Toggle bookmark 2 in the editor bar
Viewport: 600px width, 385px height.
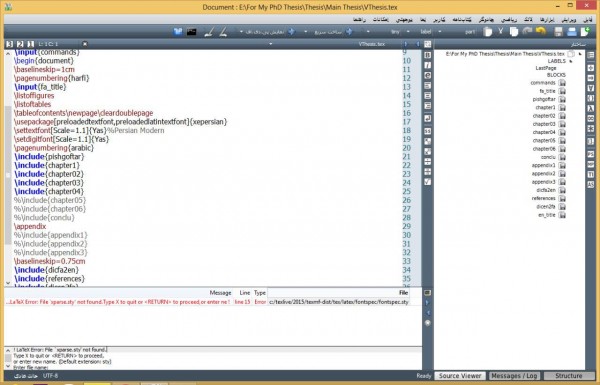click(x=20, y=44)
